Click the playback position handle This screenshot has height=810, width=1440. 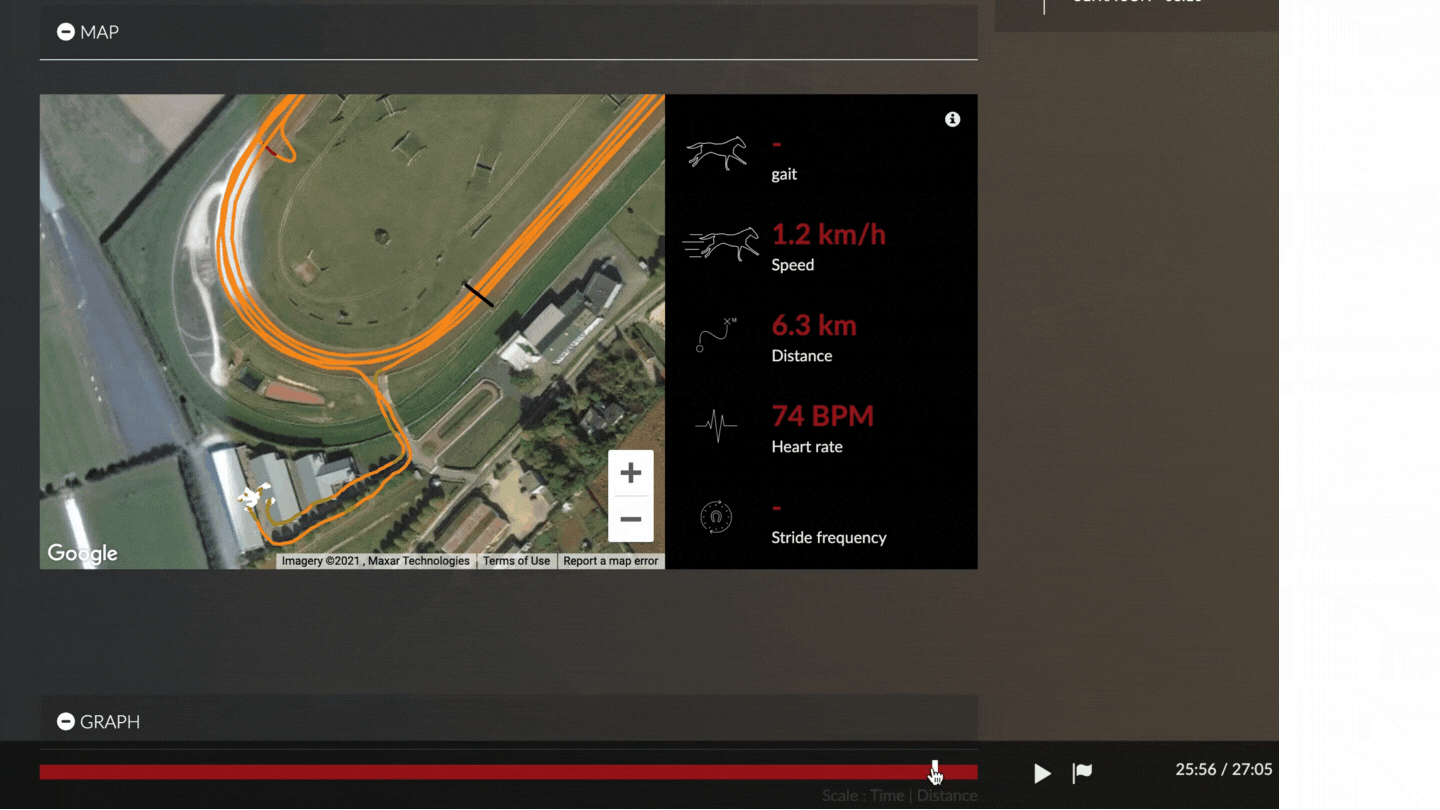pos(935,771)
